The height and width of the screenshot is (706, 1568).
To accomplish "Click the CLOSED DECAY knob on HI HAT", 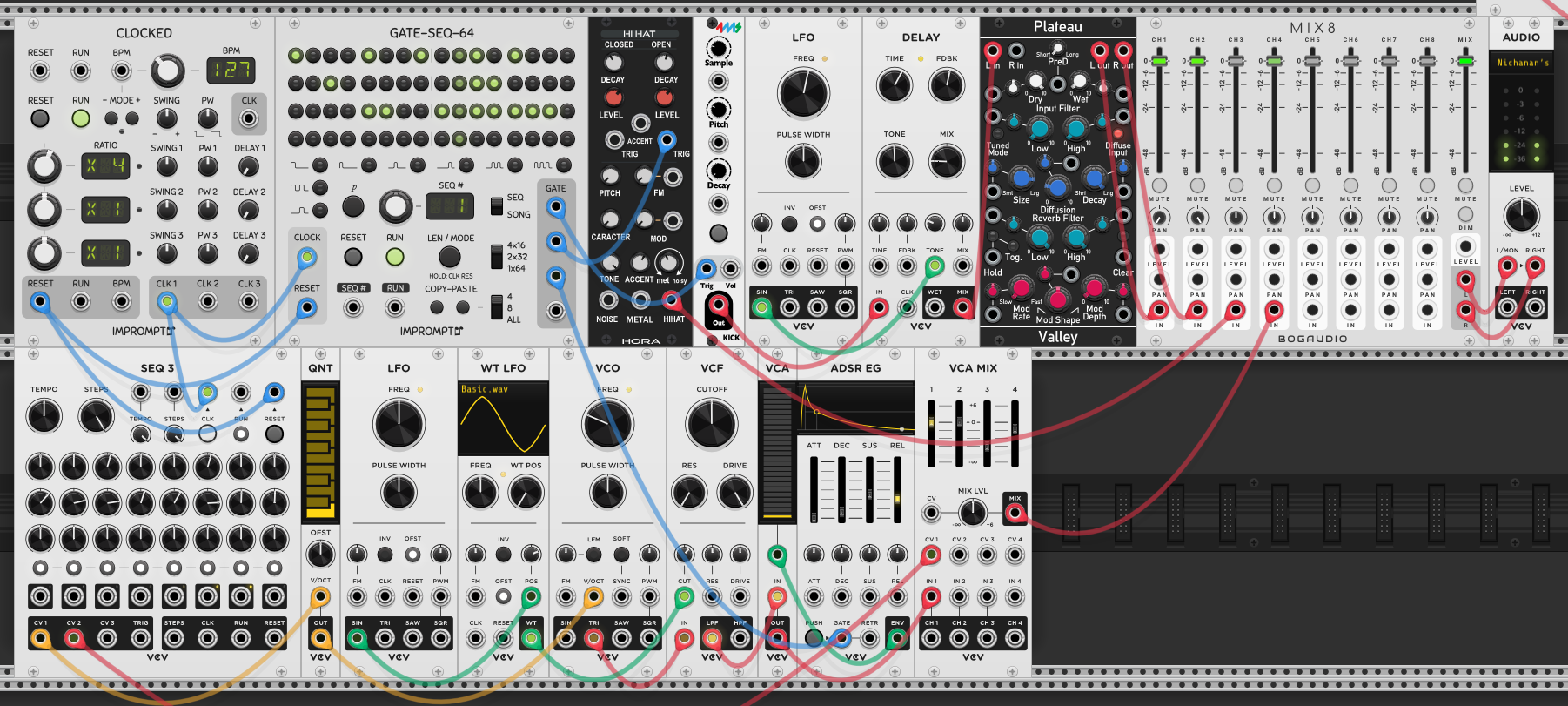I will [x=614, y=63].
